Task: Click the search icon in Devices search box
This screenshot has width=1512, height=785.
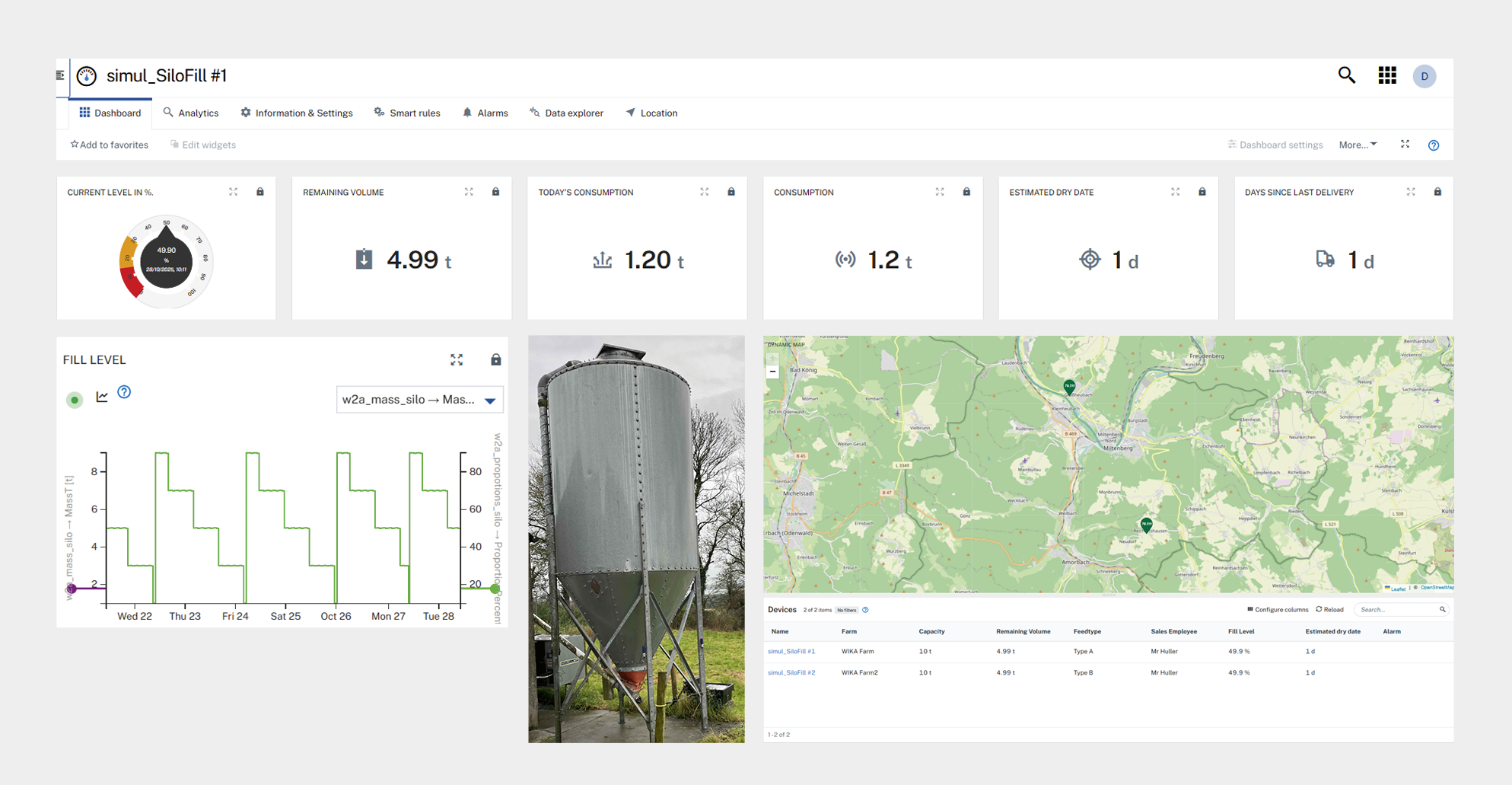Action: 1442,610
